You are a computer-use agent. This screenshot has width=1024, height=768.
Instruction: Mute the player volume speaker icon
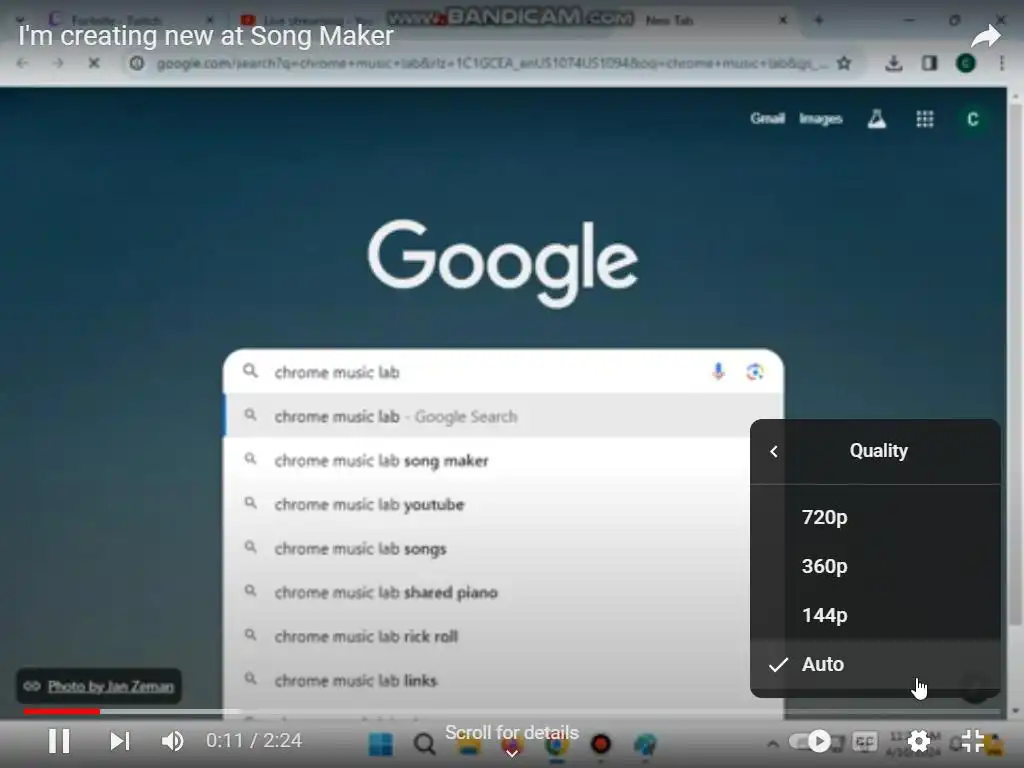(x=172, y=741)
